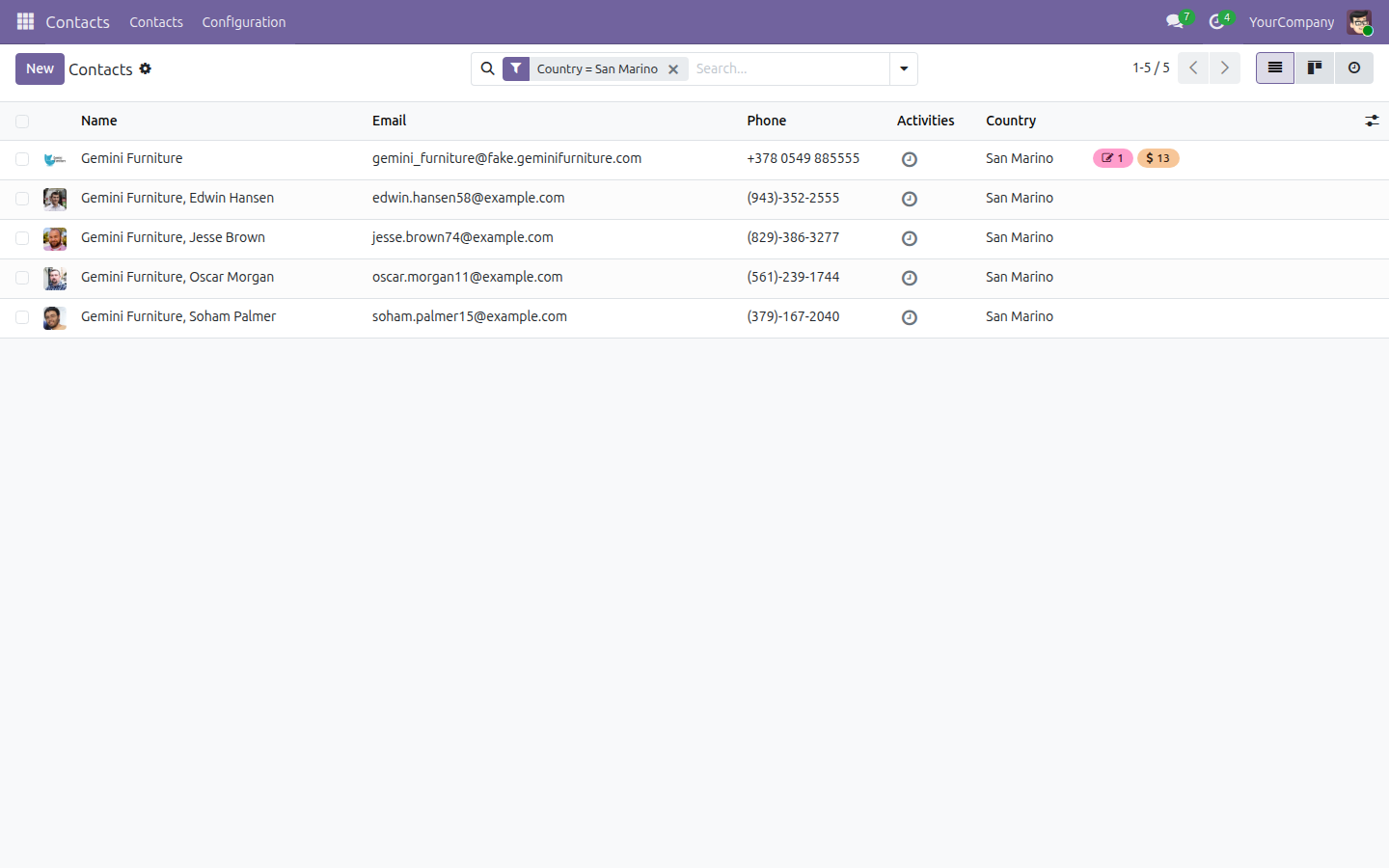Create a New contact
This screenshot has height=868, width=1389.
coord(40,68)
